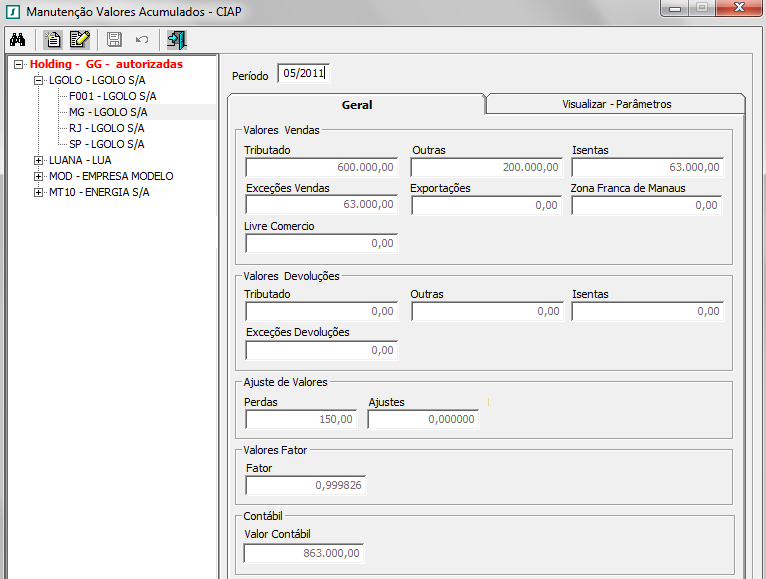Click the edit record pencil icon

click(80, 40)
